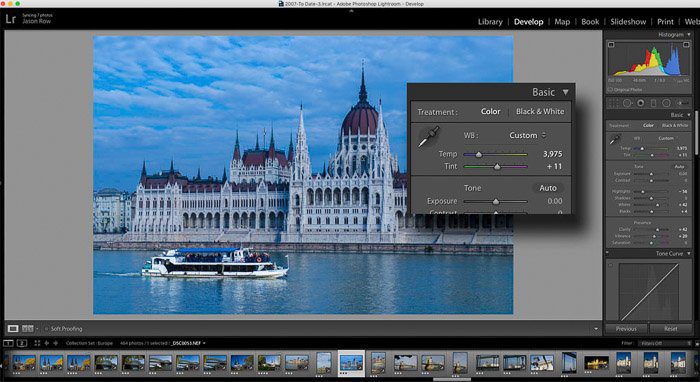The height and width of the screenshot is (382, 700).
Task: Click the right panel vertical scrollbar
Action: (x=696, y=134)
